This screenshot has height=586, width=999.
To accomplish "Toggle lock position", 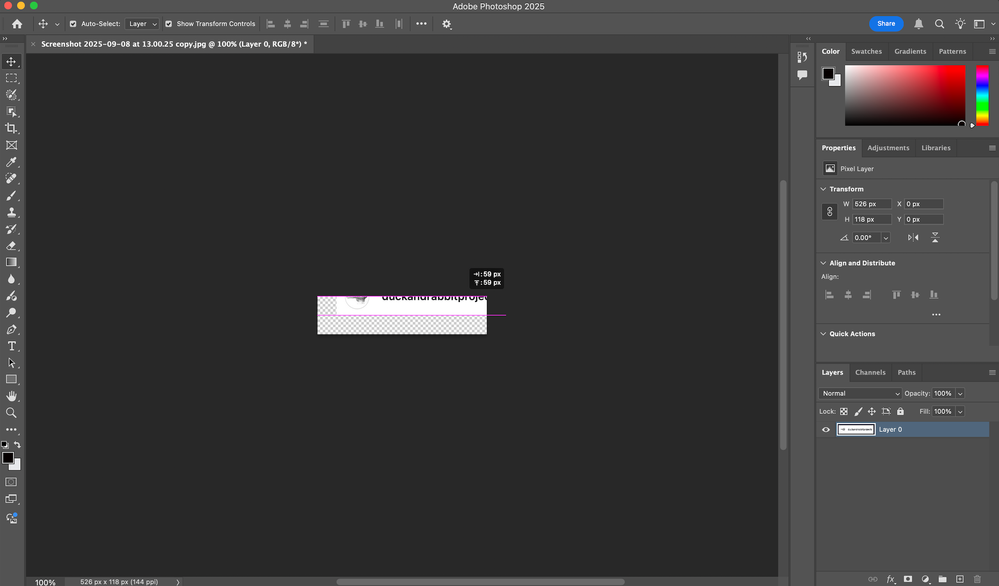I will pos(872,411).
